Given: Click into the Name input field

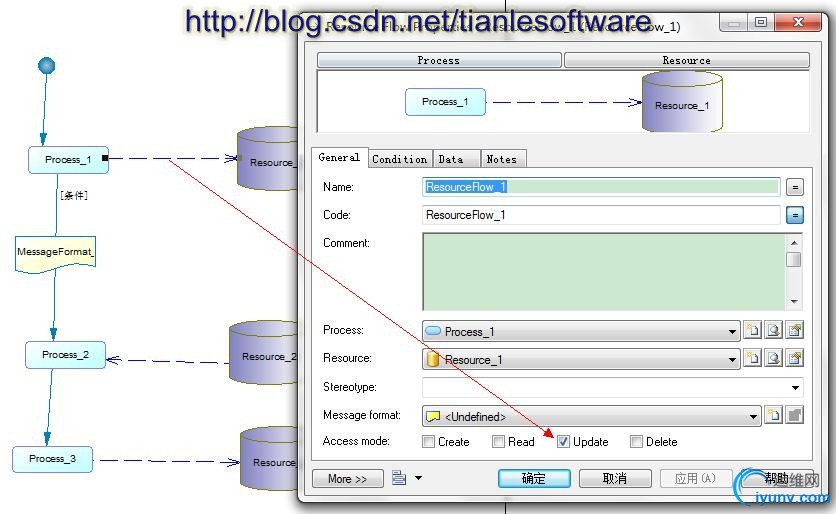Looking at the screenshot, I should [601, 187].
